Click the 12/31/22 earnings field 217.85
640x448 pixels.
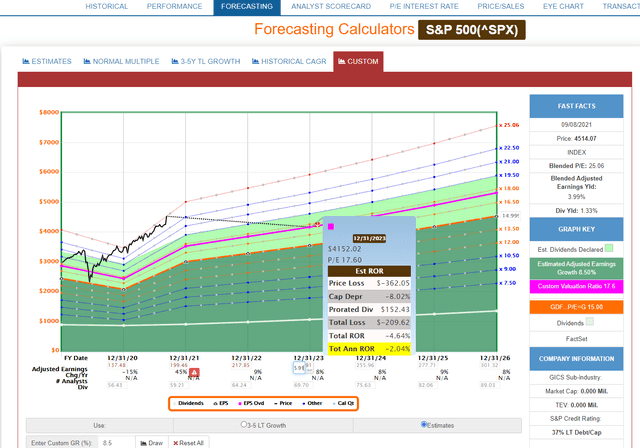tap(241, 365)
